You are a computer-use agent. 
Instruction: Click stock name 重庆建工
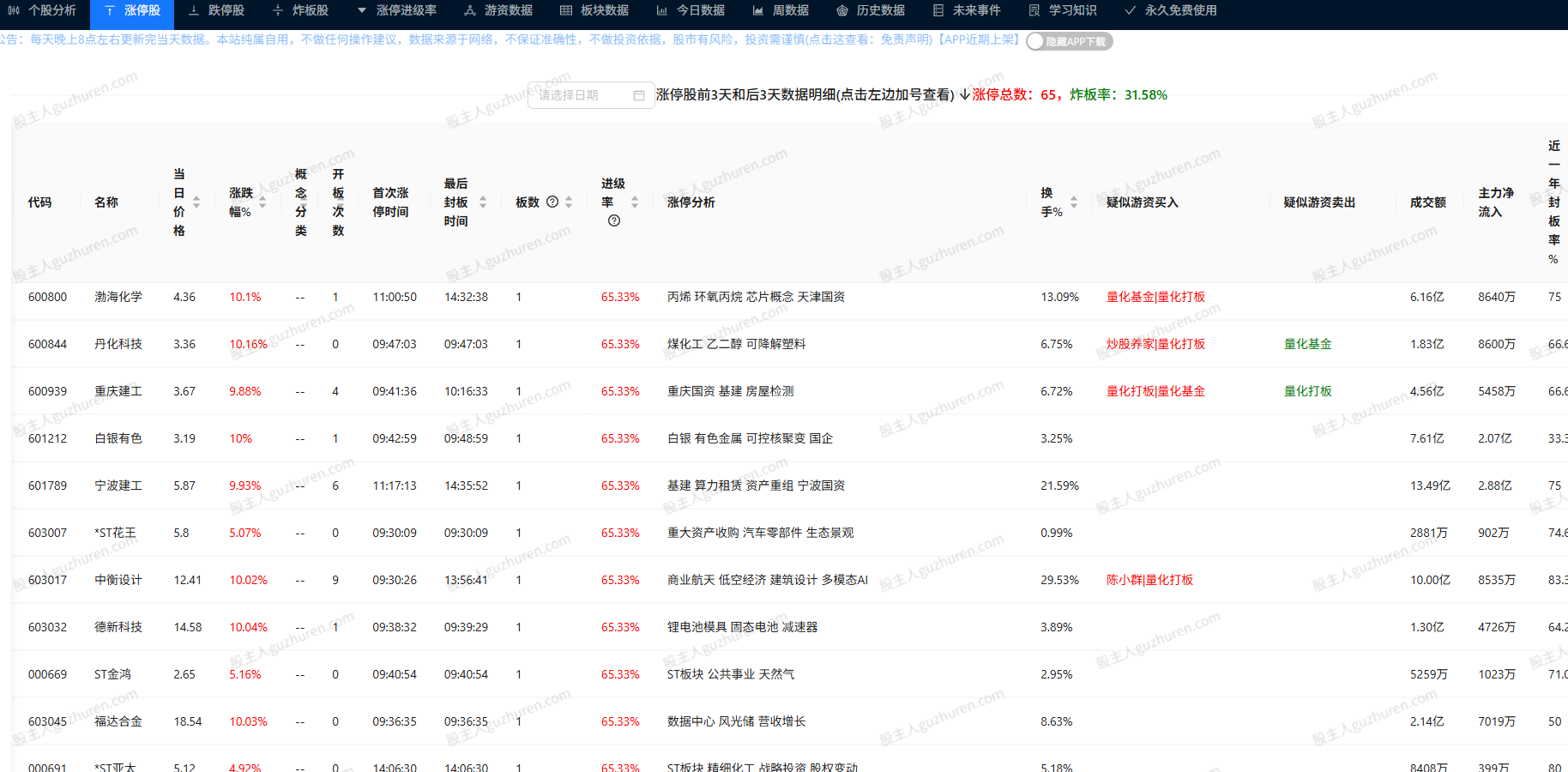point(118,391)
